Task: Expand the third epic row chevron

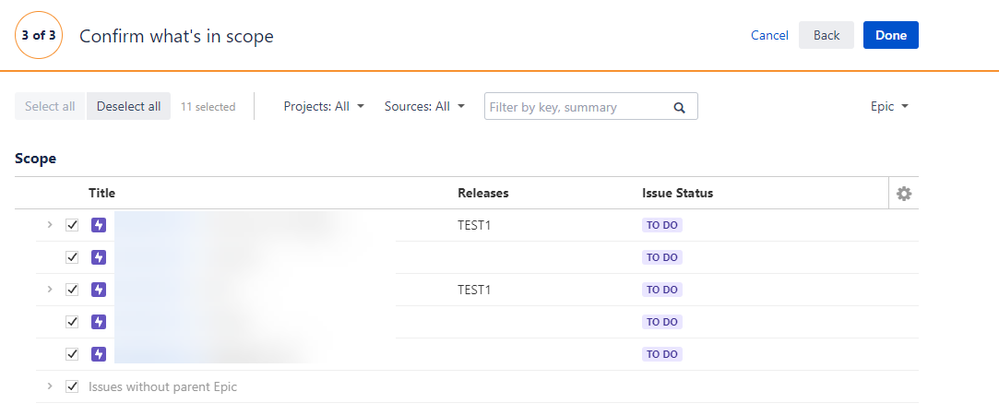Action: click(x=50, y=289)
